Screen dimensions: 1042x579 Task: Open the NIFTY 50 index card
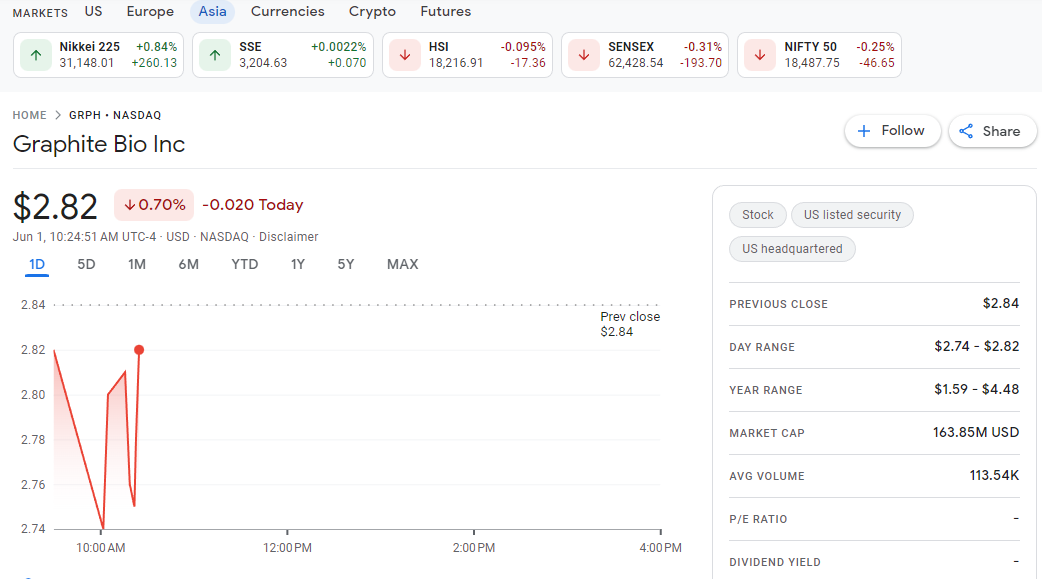point(819,55)
